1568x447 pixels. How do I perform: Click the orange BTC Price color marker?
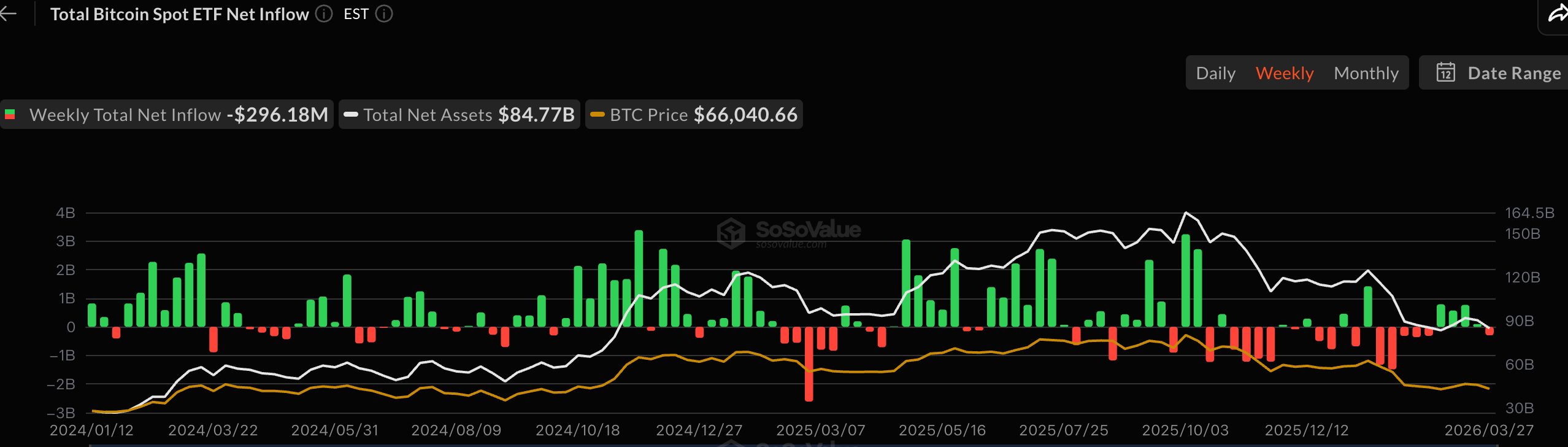(x=597, y=115)
